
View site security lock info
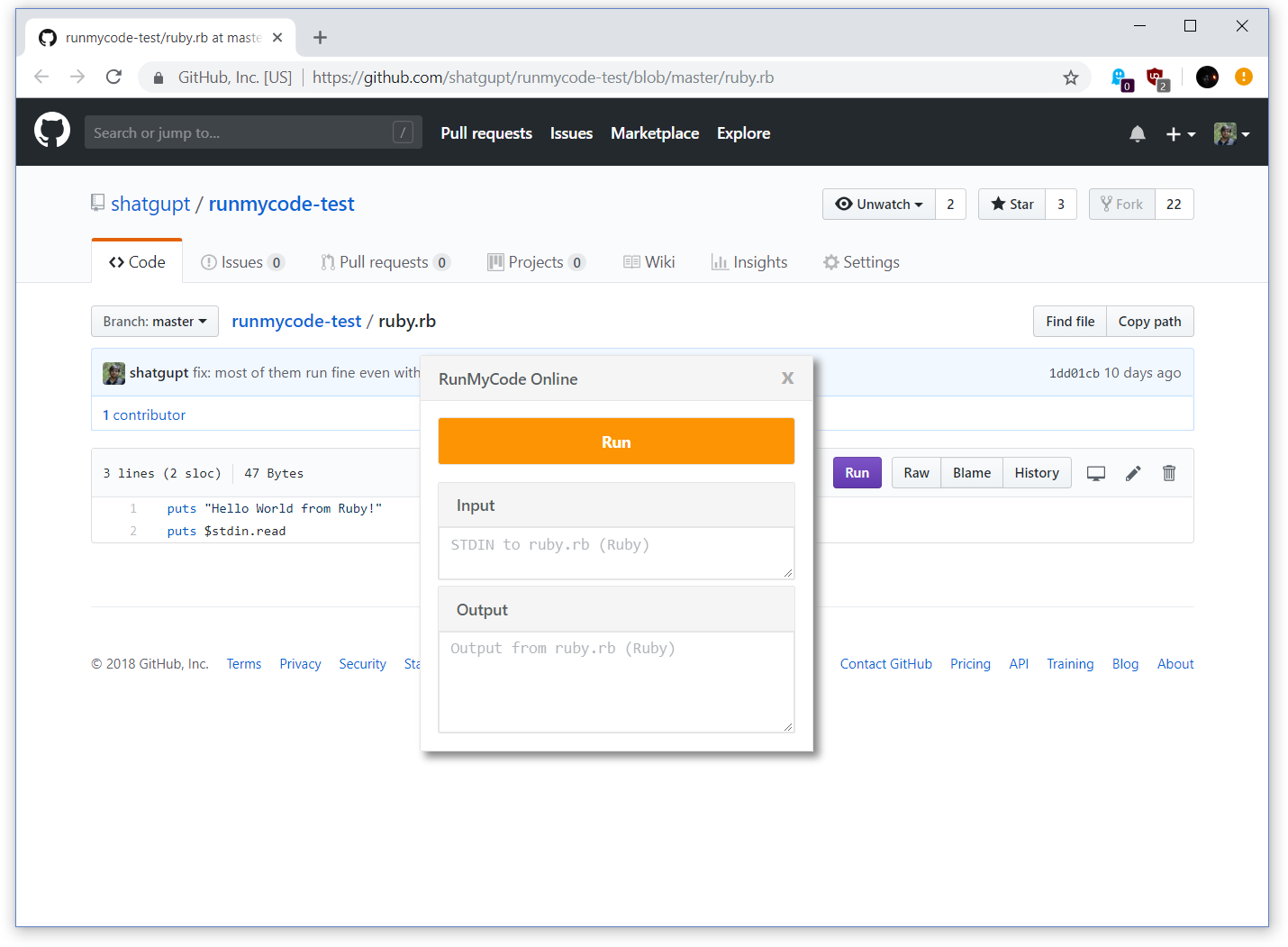tap(159, 77)
